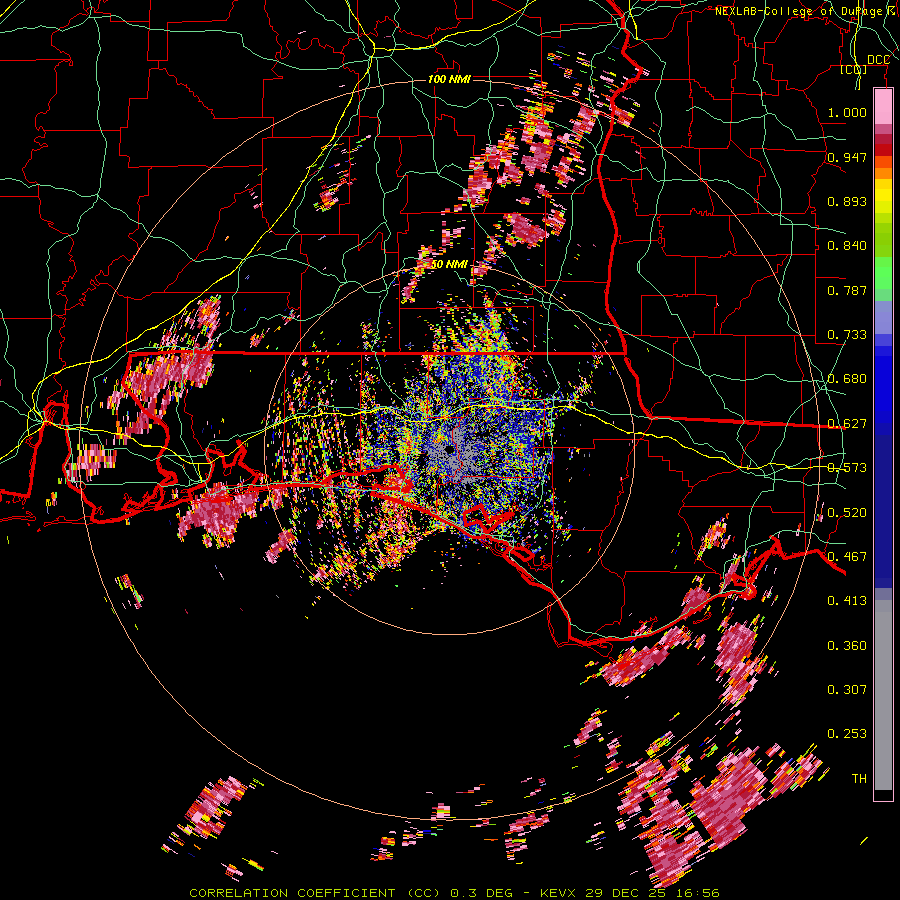Screen dimensions: 900x900
Task: Select the 0.253 legend value
Action: click(847, 734)
